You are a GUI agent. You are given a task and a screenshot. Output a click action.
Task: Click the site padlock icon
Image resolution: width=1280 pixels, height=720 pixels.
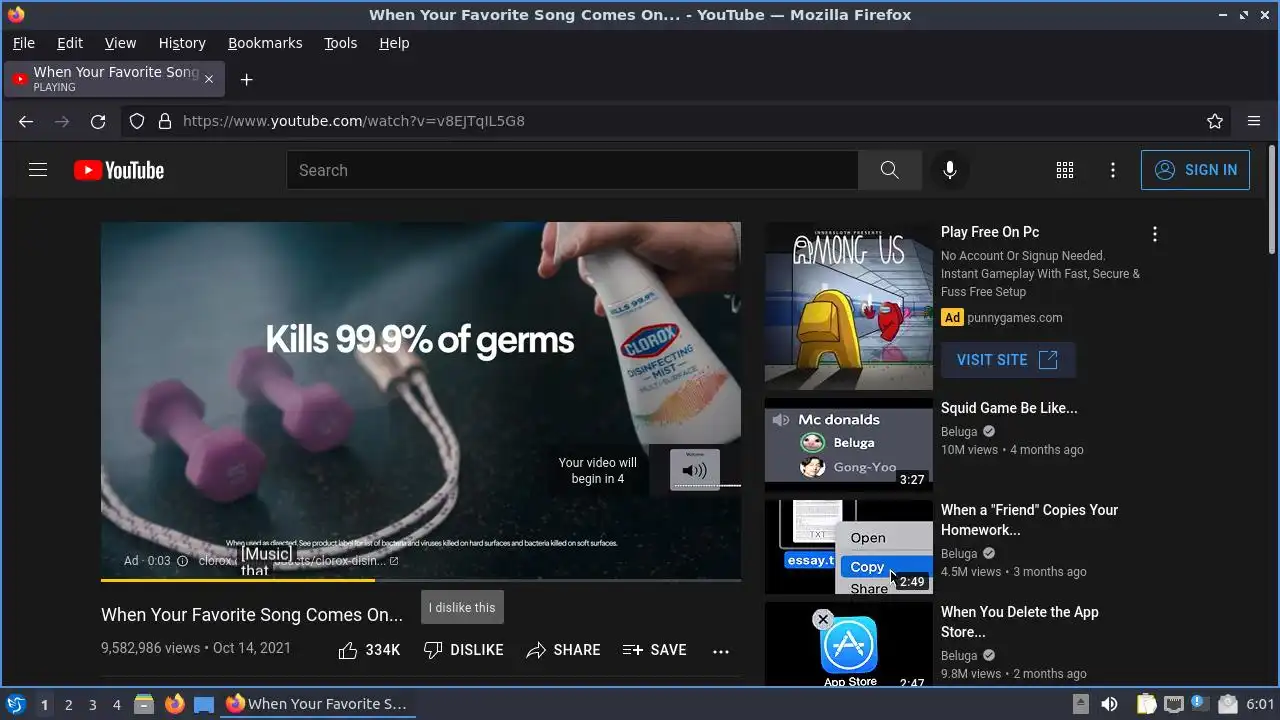point(164,121)
